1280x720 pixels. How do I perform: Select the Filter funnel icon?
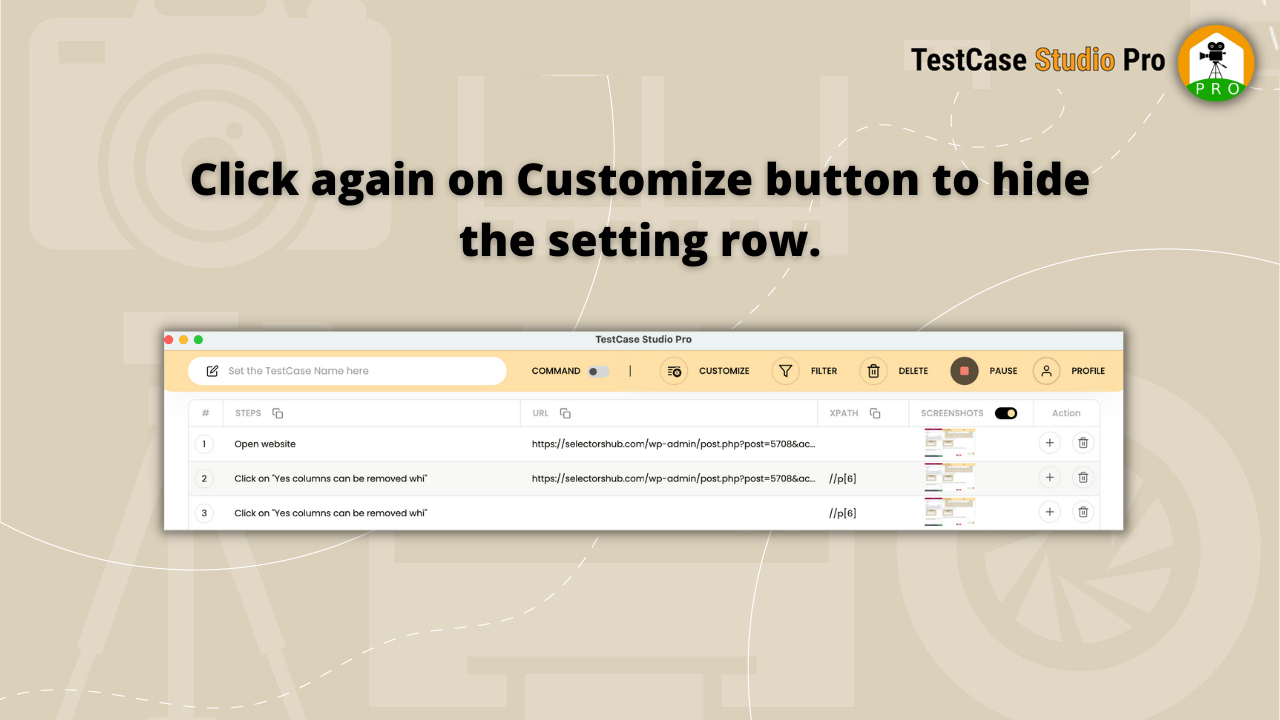click(x=786, y=371)
